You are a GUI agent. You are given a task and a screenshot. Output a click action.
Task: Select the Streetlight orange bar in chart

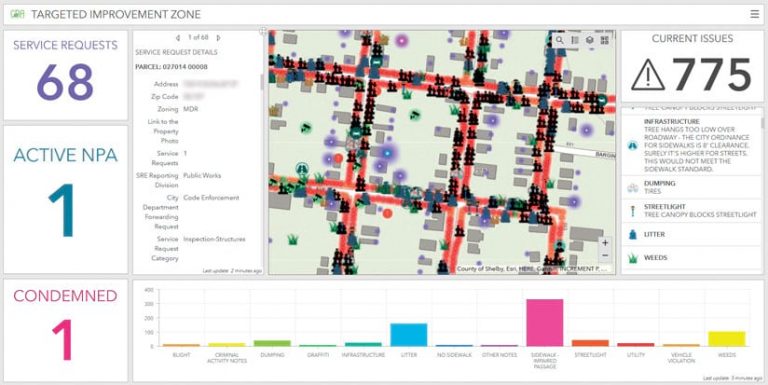590,343
